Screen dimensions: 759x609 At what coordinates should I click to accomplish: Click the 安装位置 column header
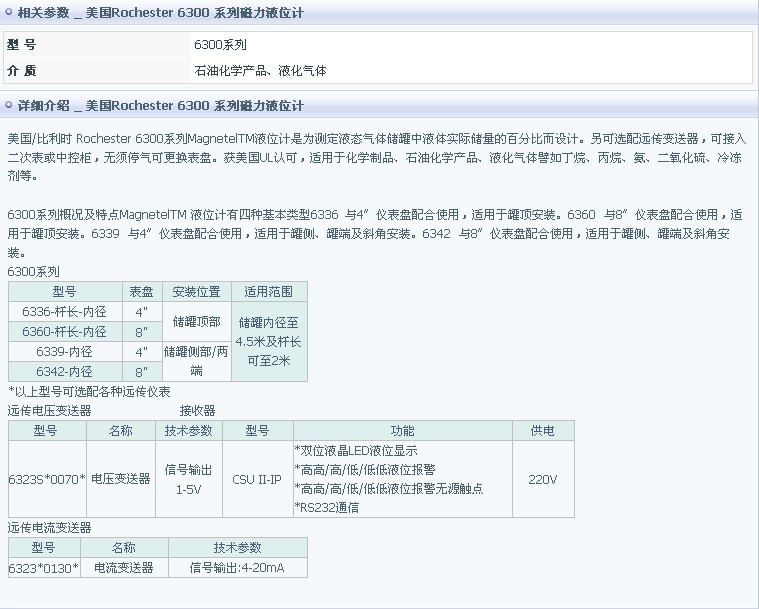click(x=197, y=291)
